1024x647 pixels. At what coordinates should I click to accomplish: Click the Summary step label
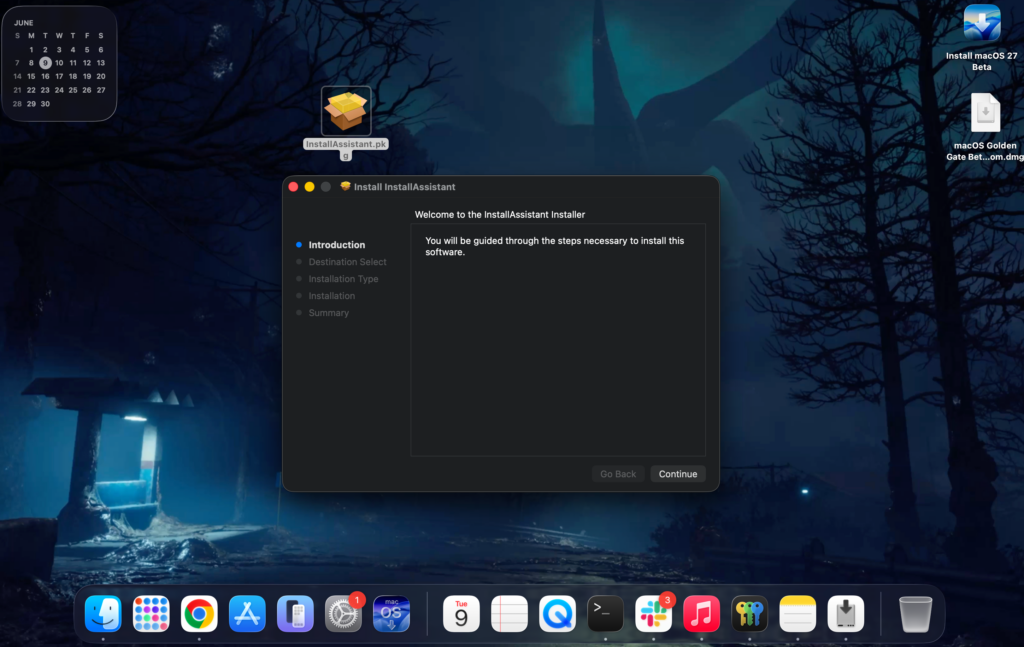click(328, 313)
